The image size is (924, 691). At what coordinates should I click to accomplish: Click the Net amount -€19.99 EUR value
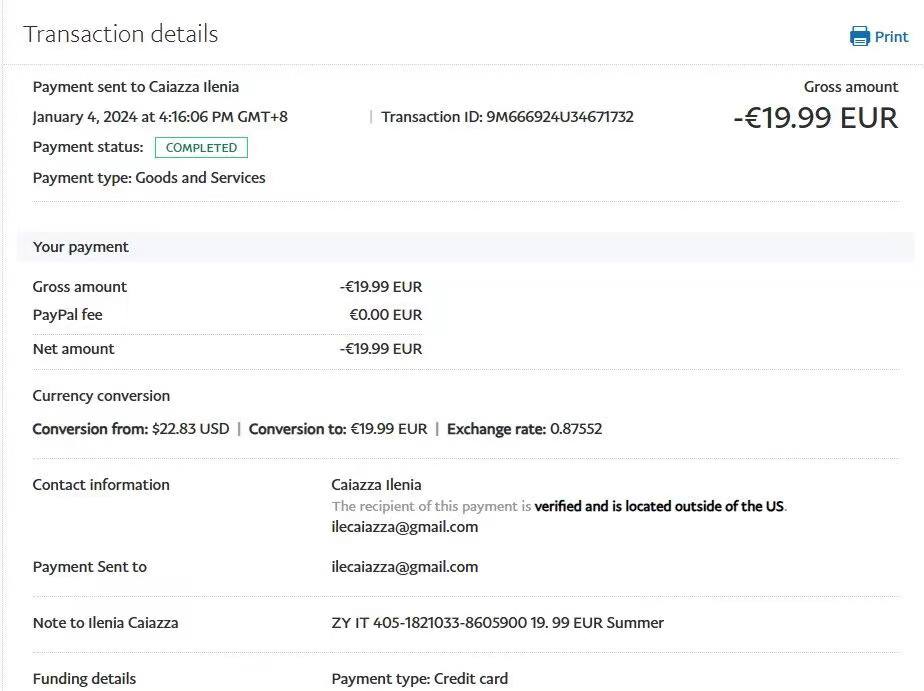coord(380,349)
